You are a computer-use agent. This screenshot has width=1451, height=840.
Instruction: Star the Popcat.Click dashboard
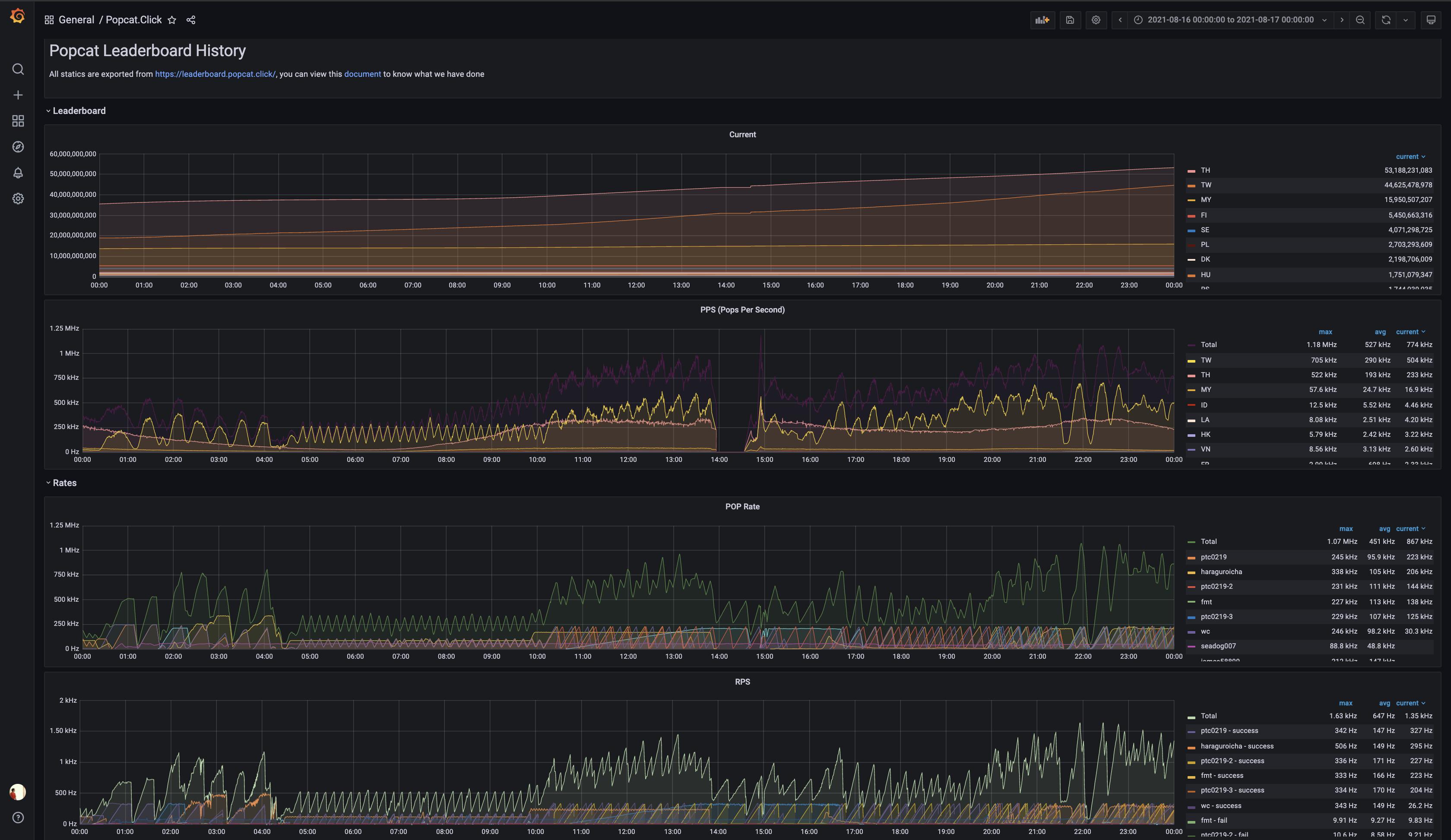pyautogui.click(x=171, y=20)
